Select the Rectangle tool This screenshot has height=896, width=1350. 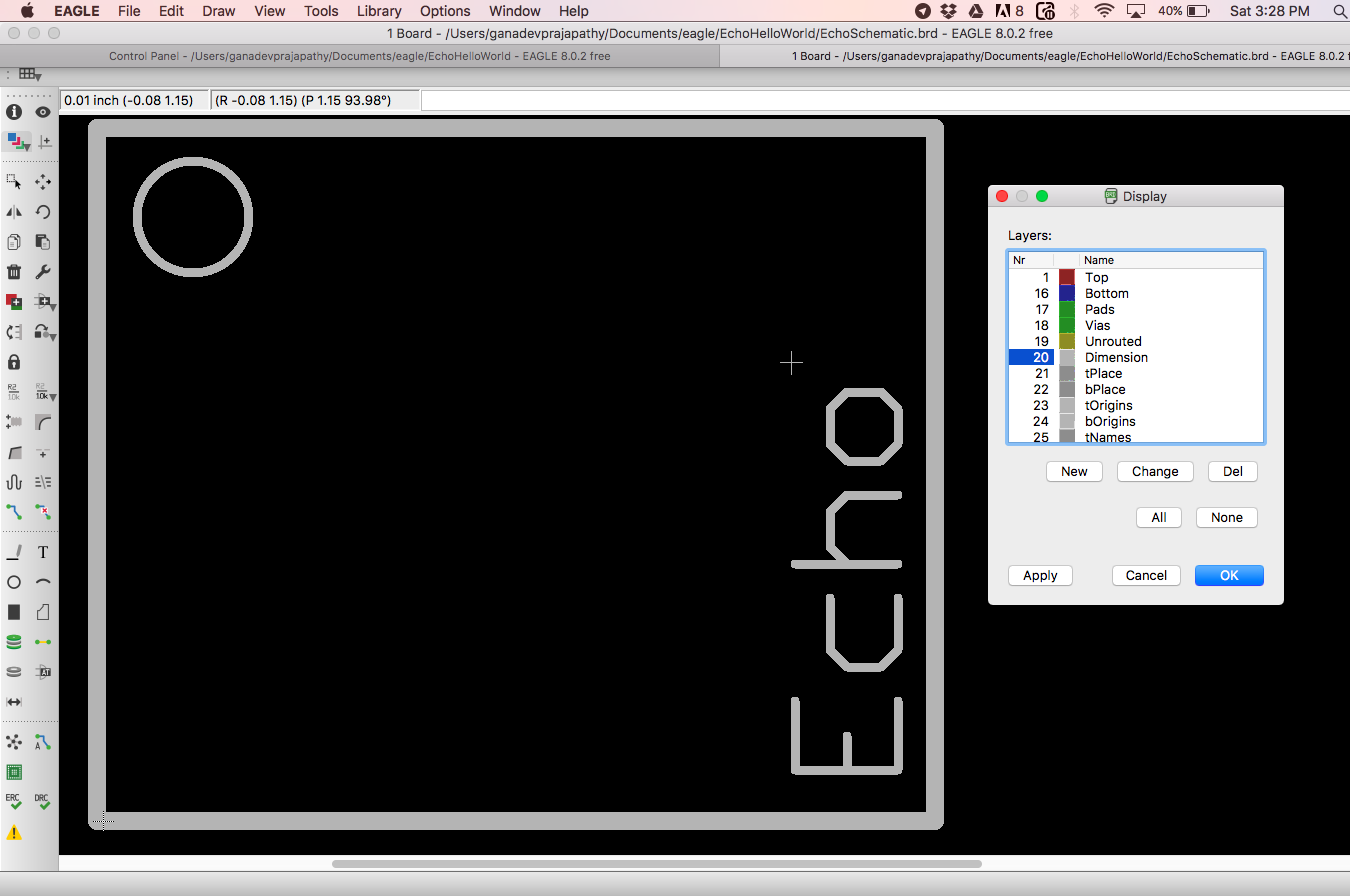click(14, 612)
